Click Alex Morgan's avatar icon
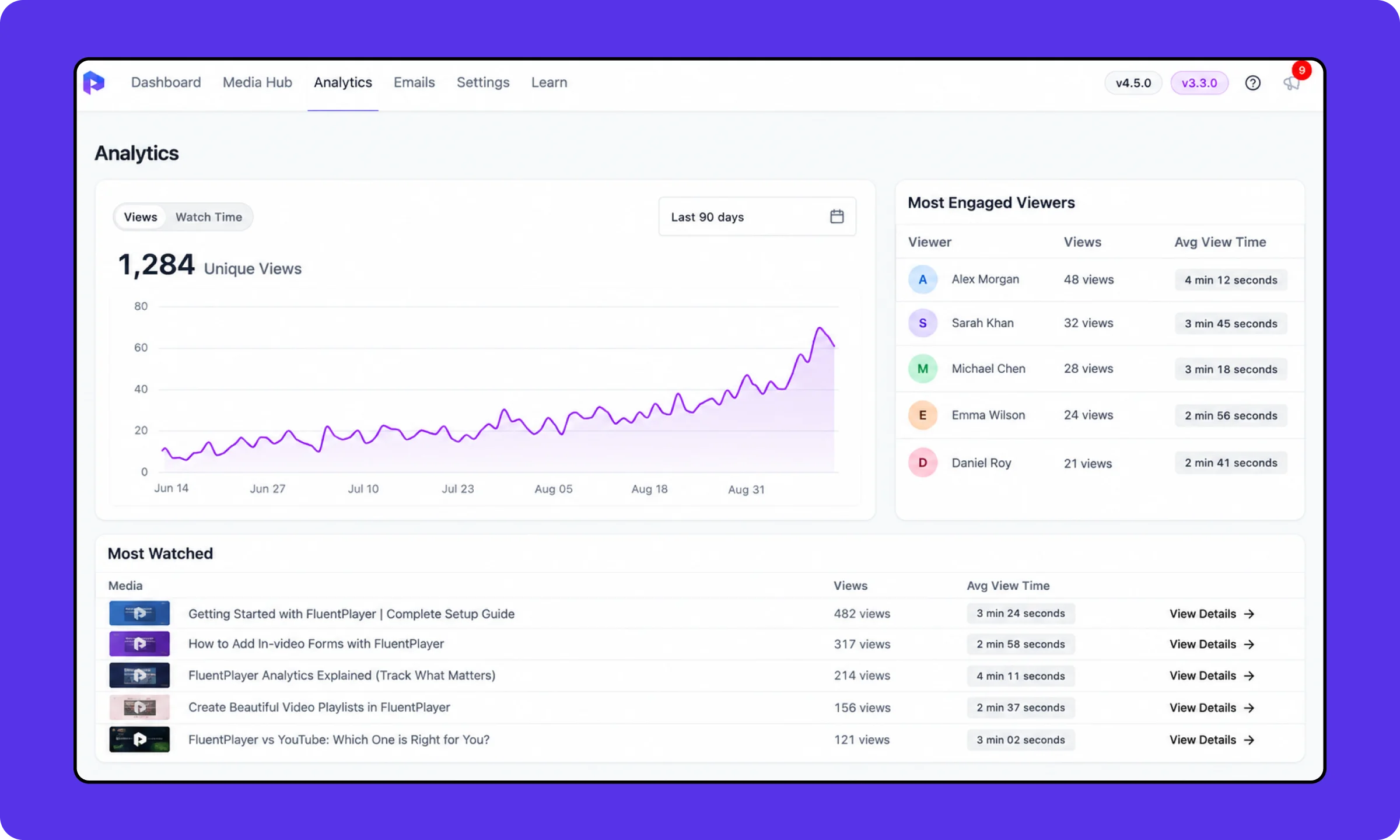The image size is (1400, 840). click(923, 279)
